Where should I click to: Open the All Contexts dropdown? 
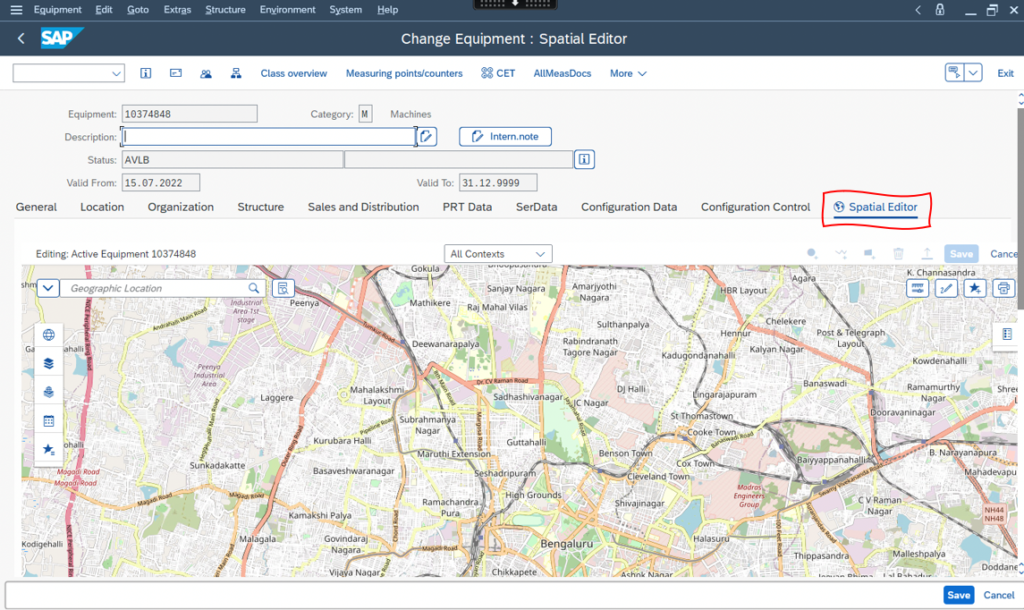point(497,253)
